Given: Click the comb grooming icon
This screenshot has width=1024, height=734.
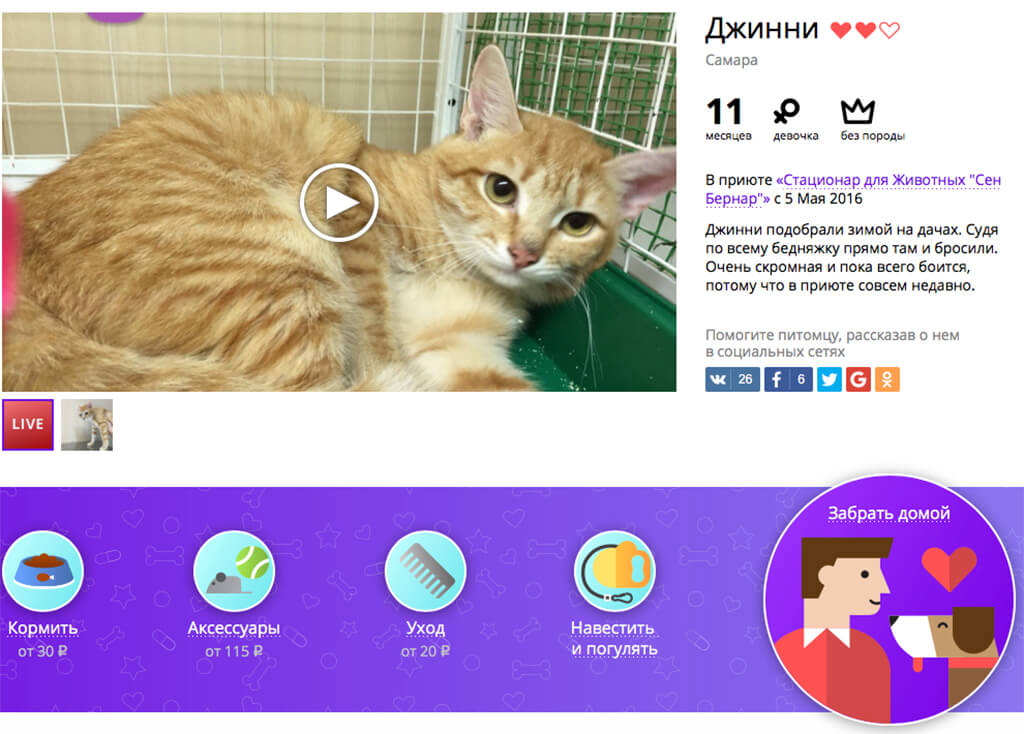Looking at the screenshot, I should point(425,571).
